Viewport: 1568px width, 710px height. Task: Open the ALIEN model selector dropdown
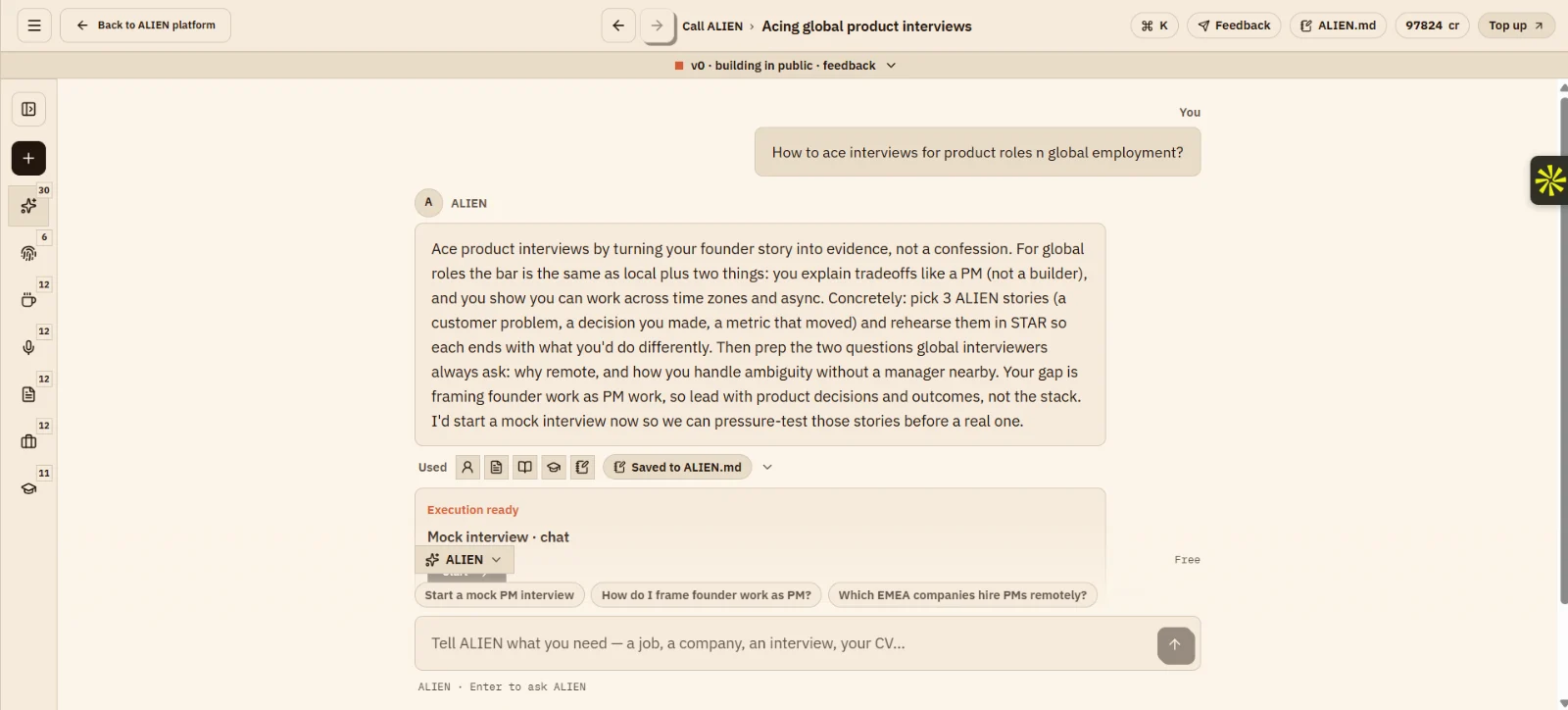(465, 560)
